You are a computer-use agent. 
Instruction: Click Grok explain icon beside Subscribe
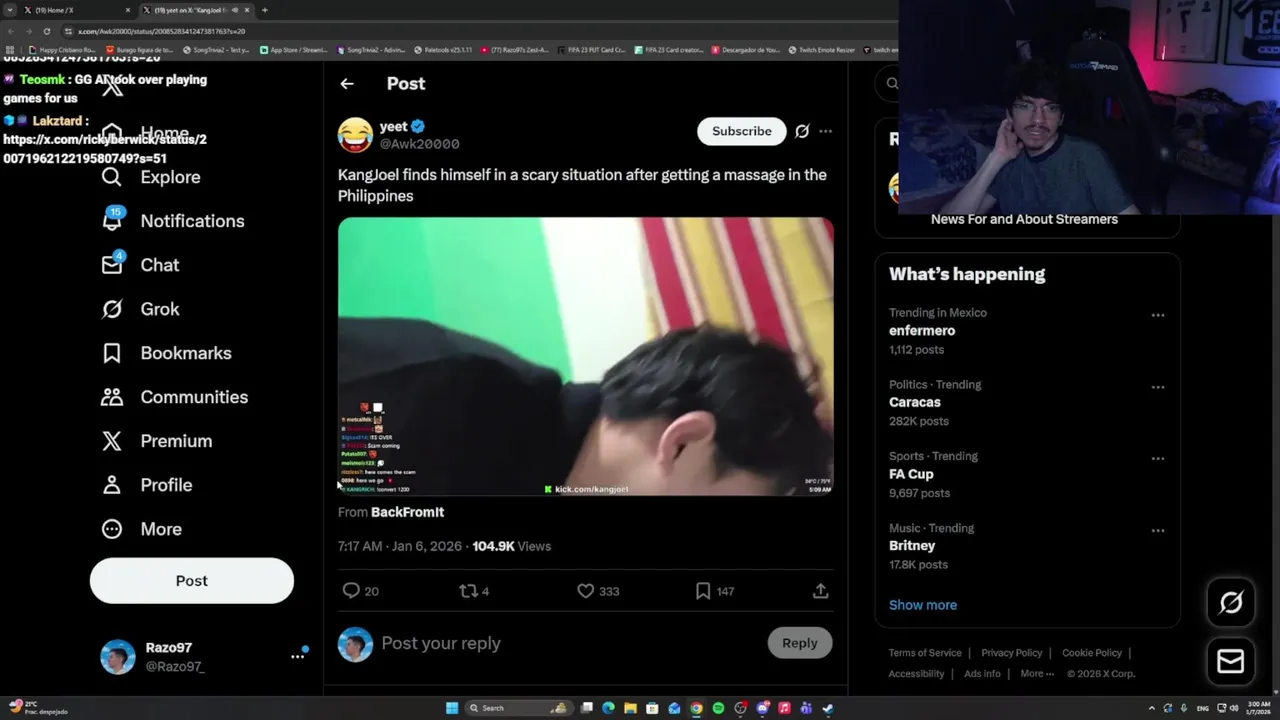802,131
